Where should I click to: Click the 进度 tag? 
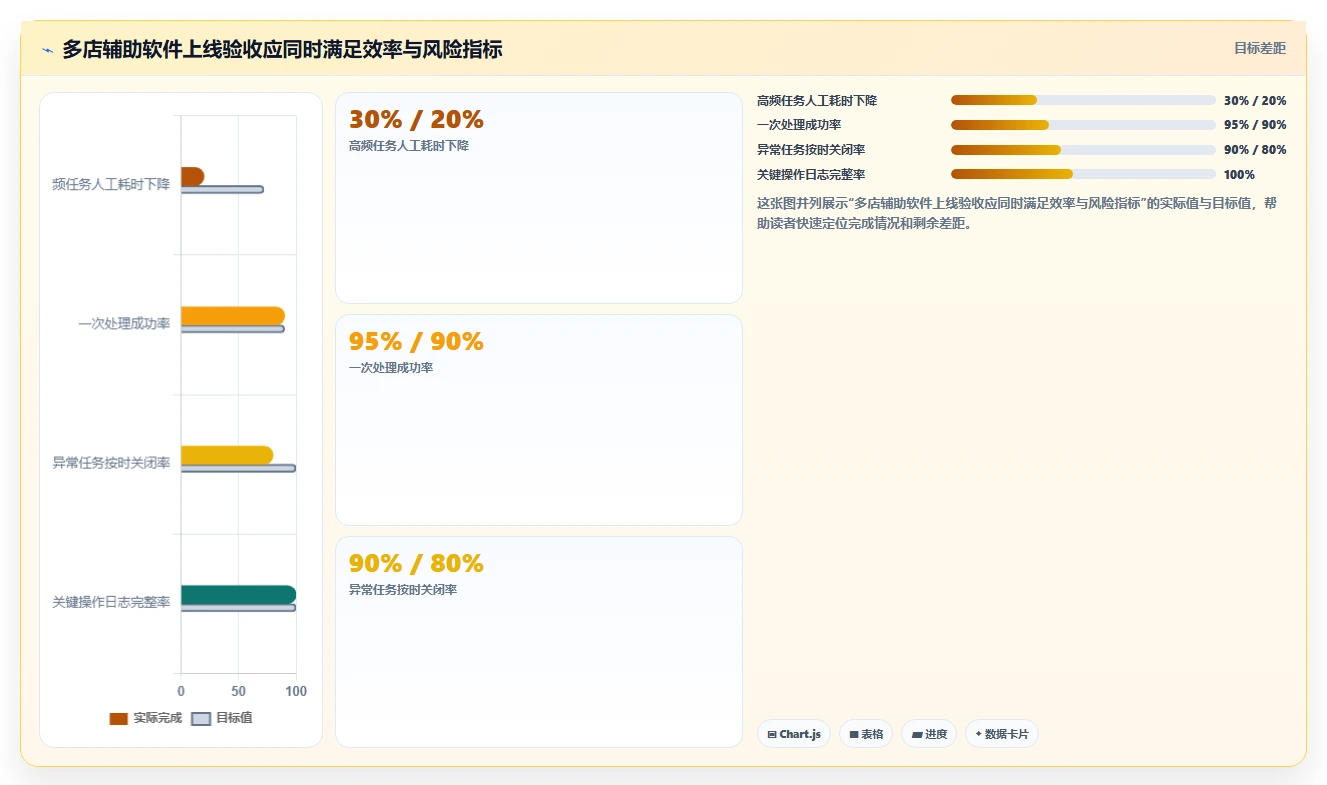pyautogui.click(x=929, y=734)
